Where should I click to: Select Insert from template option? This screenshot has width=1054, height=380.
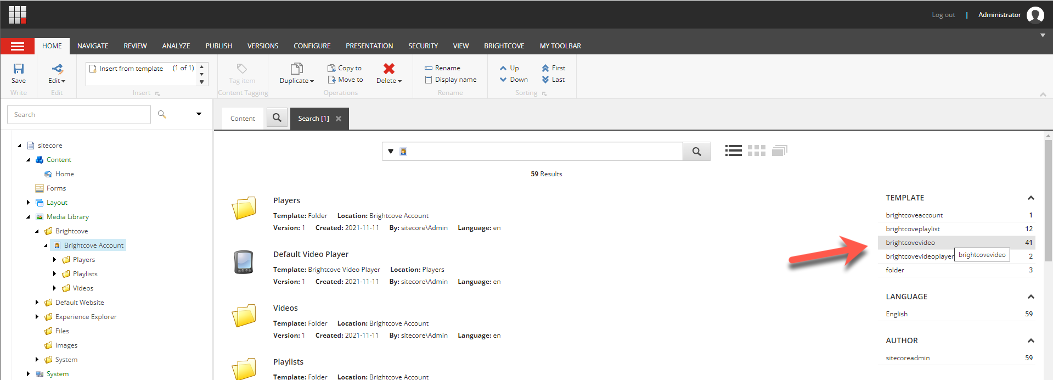tap(131, 68)
